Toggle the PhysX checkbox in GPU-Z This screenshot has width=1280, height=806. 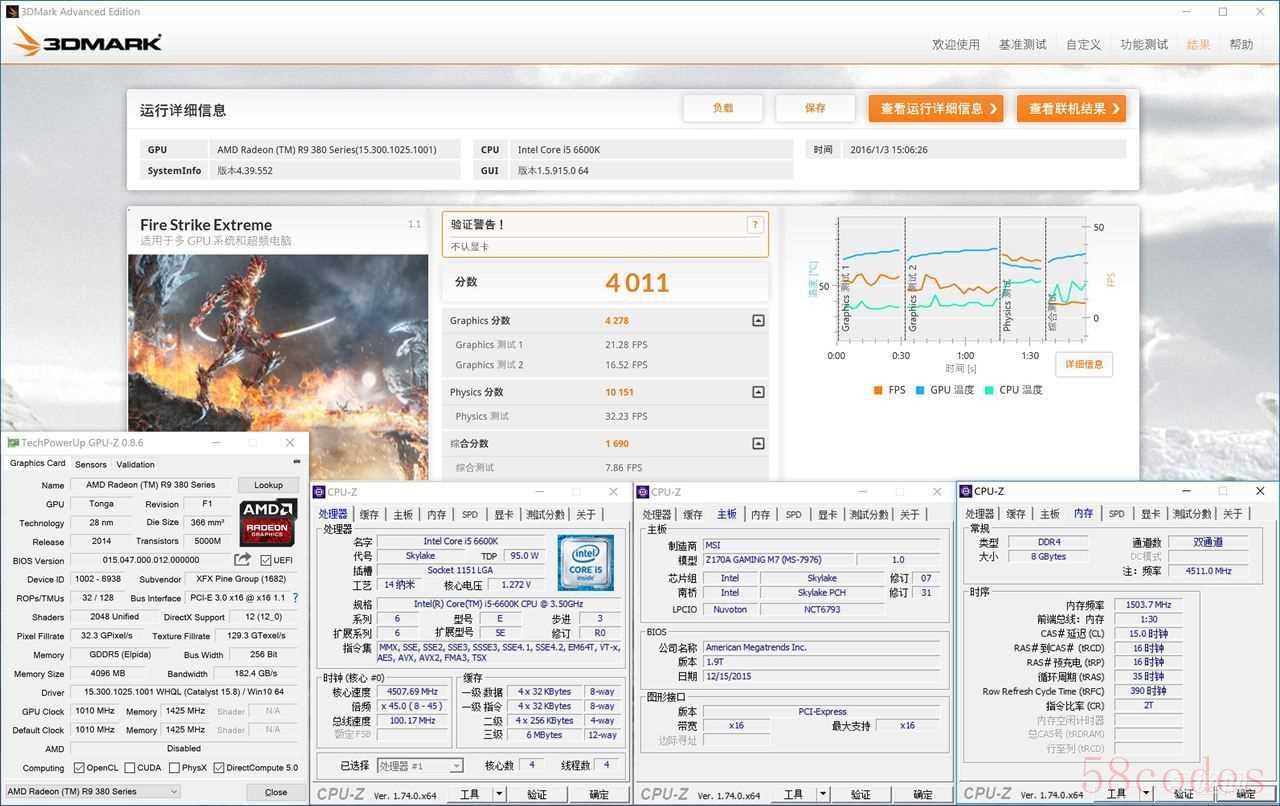(x=174, y=768)
